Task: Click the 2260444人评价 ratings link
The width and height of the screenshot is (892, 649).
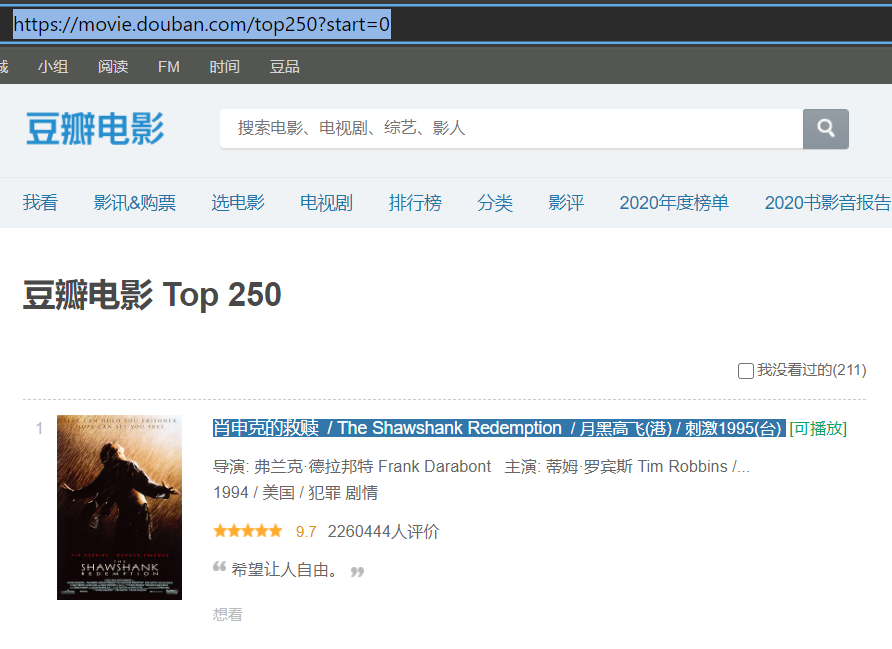Action: pos(384,531)
